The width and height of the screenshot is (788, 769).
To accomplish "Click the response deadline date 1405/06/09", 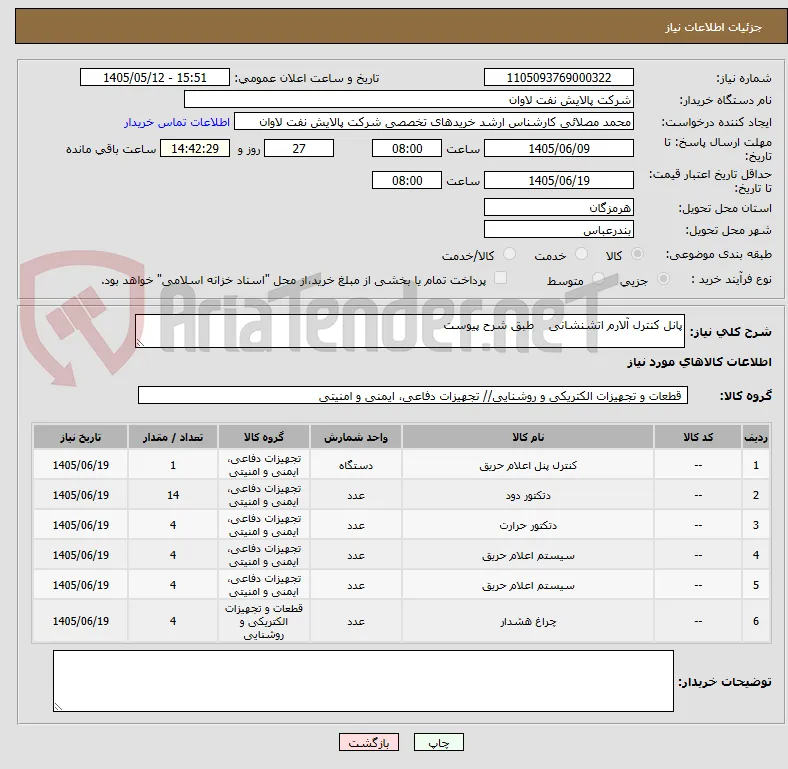I will click(559, 149).
